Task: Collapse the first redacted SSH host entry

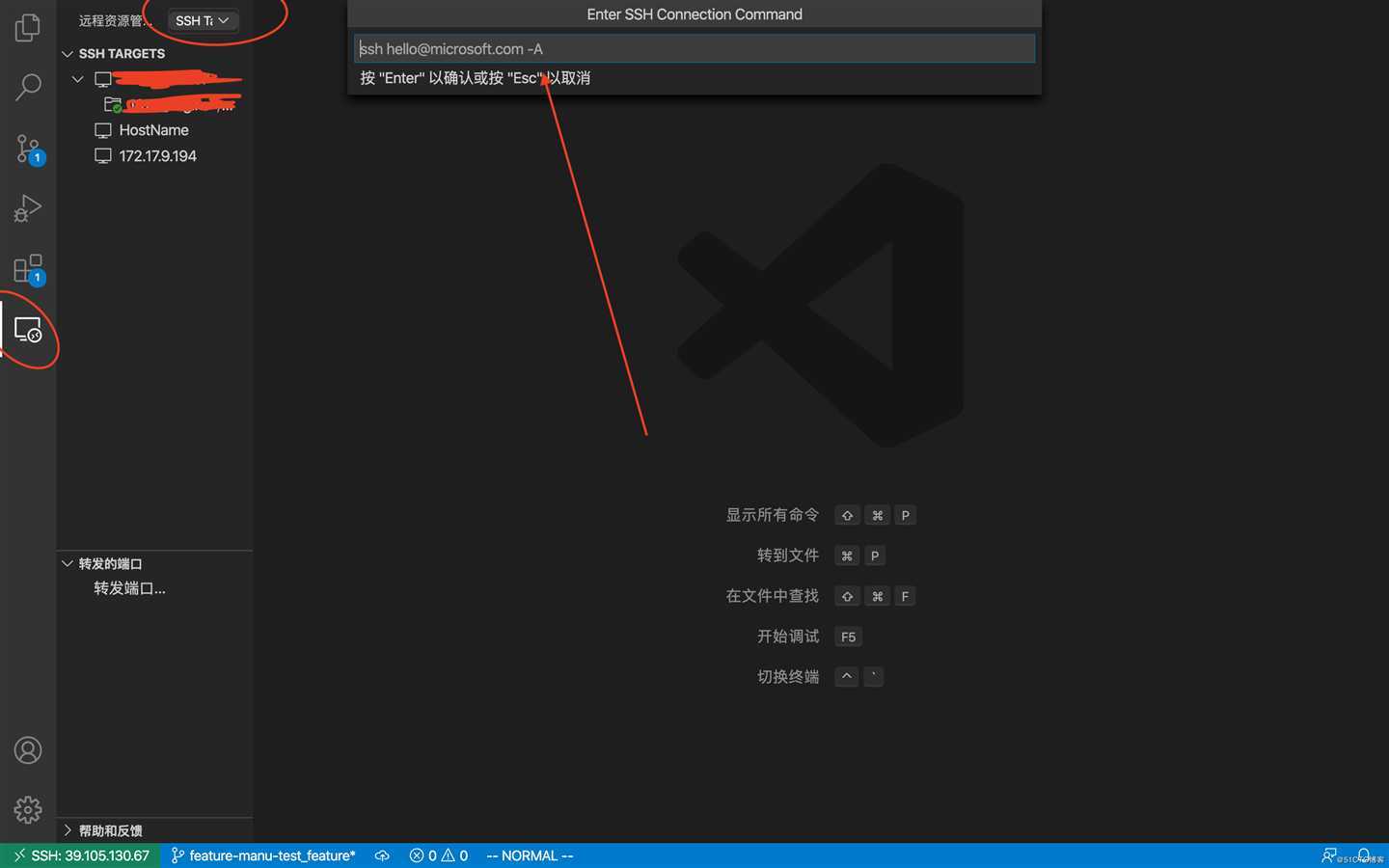Action: tap(77, 79)
